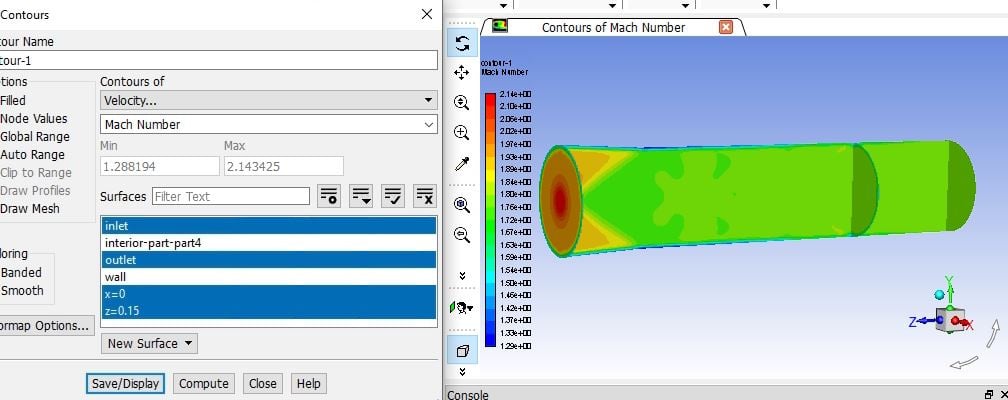Select Smooth coloring

click(x=22, y=290)
